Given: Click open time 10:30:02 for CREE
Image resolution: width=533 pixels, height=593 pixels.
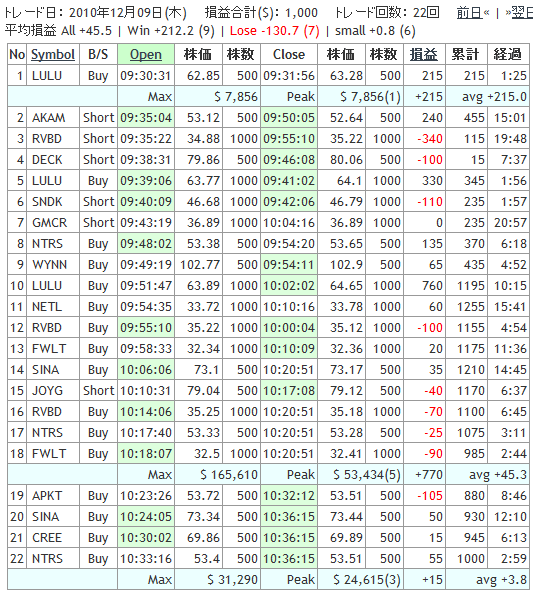Looking at the screenshot, I should 146,538.
